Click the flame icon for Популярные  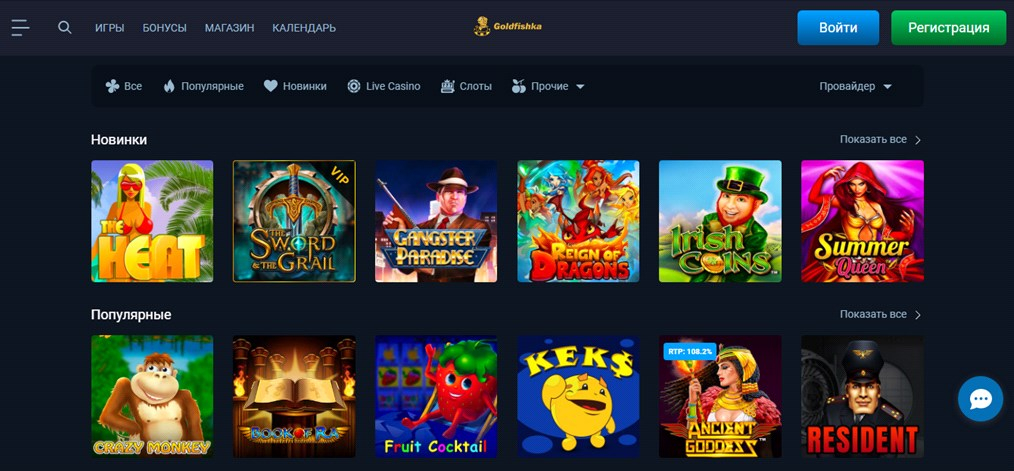point(169,86)
